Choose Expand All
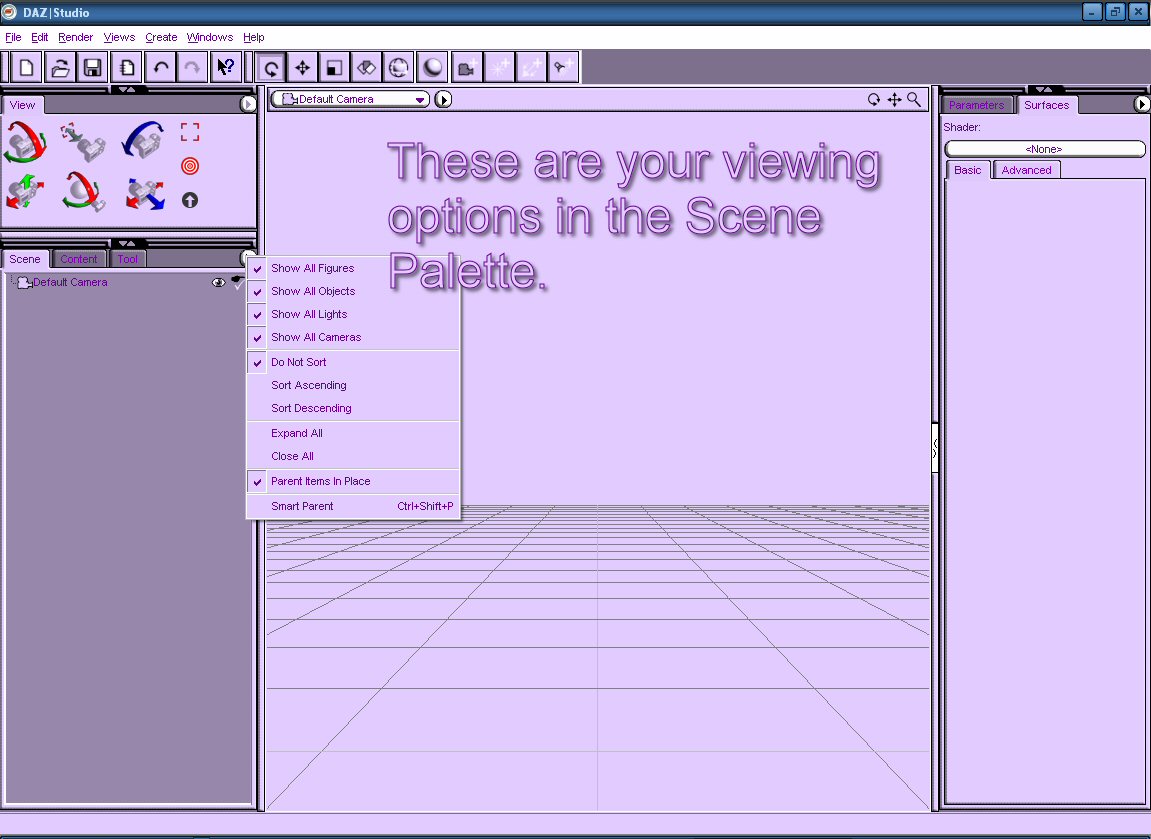This screenshot has width=1151, height=839. [x=353, y=433]
